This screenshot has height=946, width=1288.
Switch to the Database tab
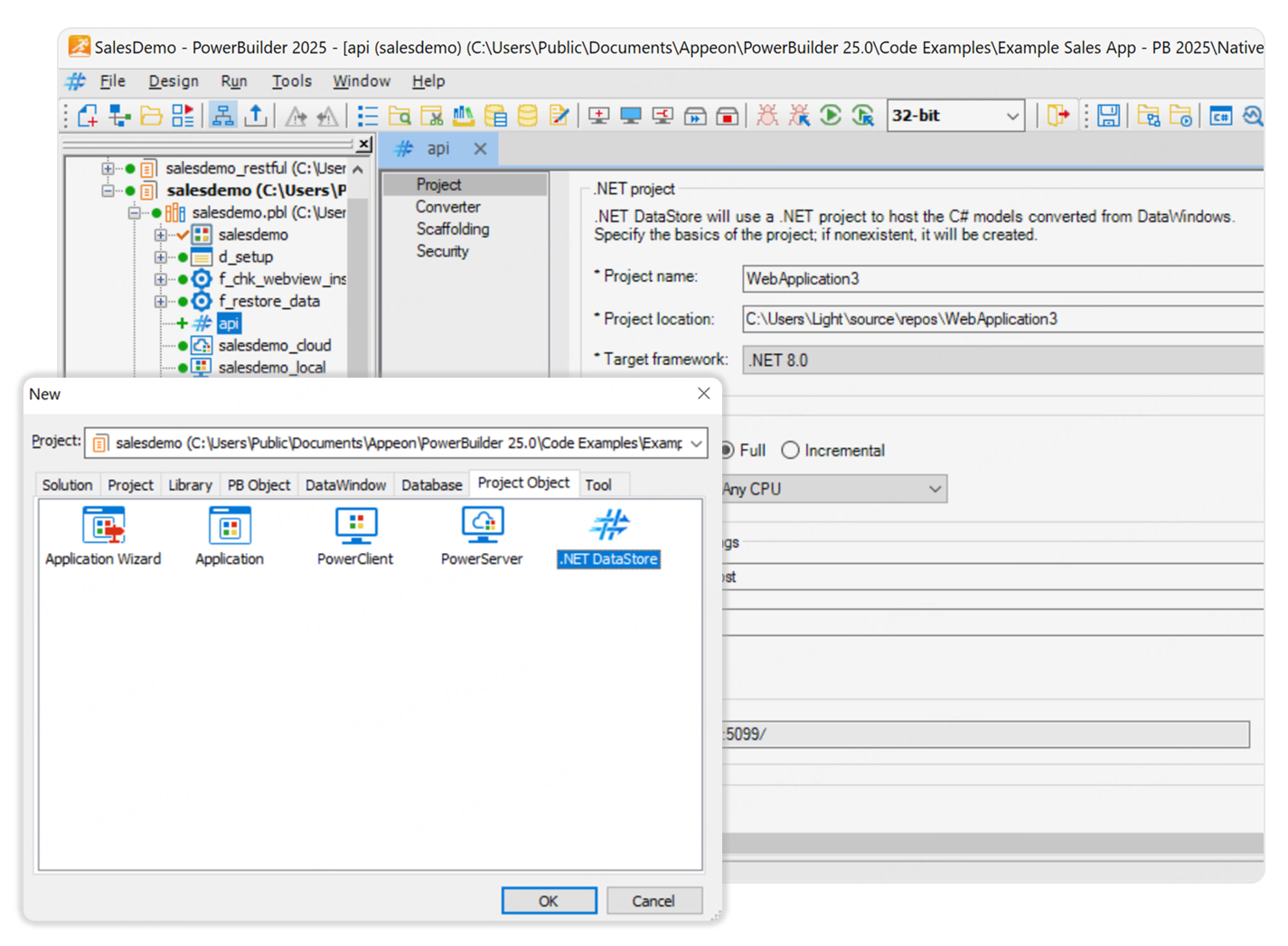(431, 485)
